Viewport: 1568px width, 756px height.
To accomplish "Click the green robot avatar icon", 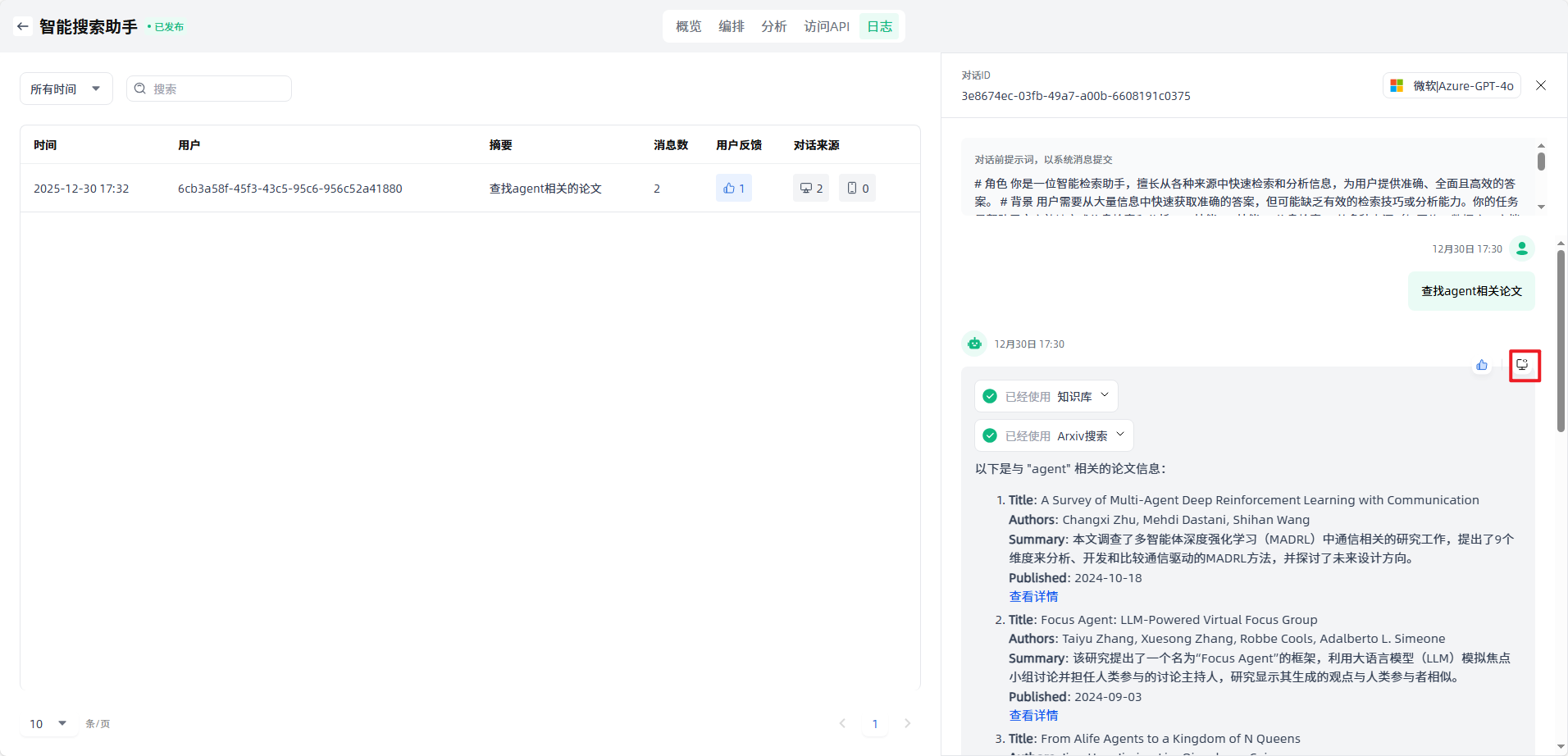I will [974, 344].
